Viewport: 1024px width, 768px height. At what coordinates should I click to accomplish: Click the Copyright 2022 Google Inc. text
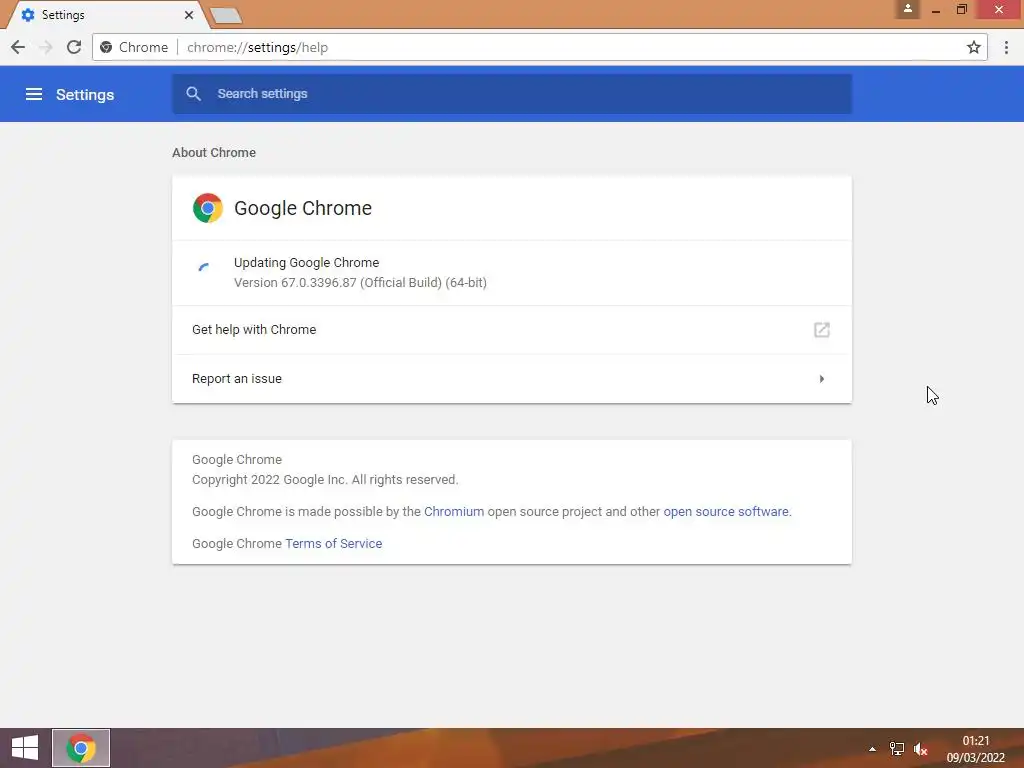point(325,479)
